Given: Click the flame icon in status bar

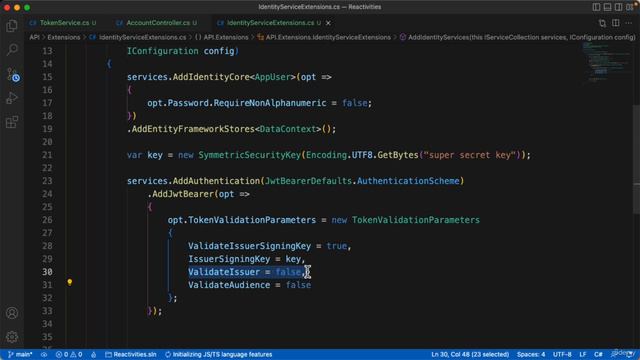Looking at the screenshot, I should (93, 354).
